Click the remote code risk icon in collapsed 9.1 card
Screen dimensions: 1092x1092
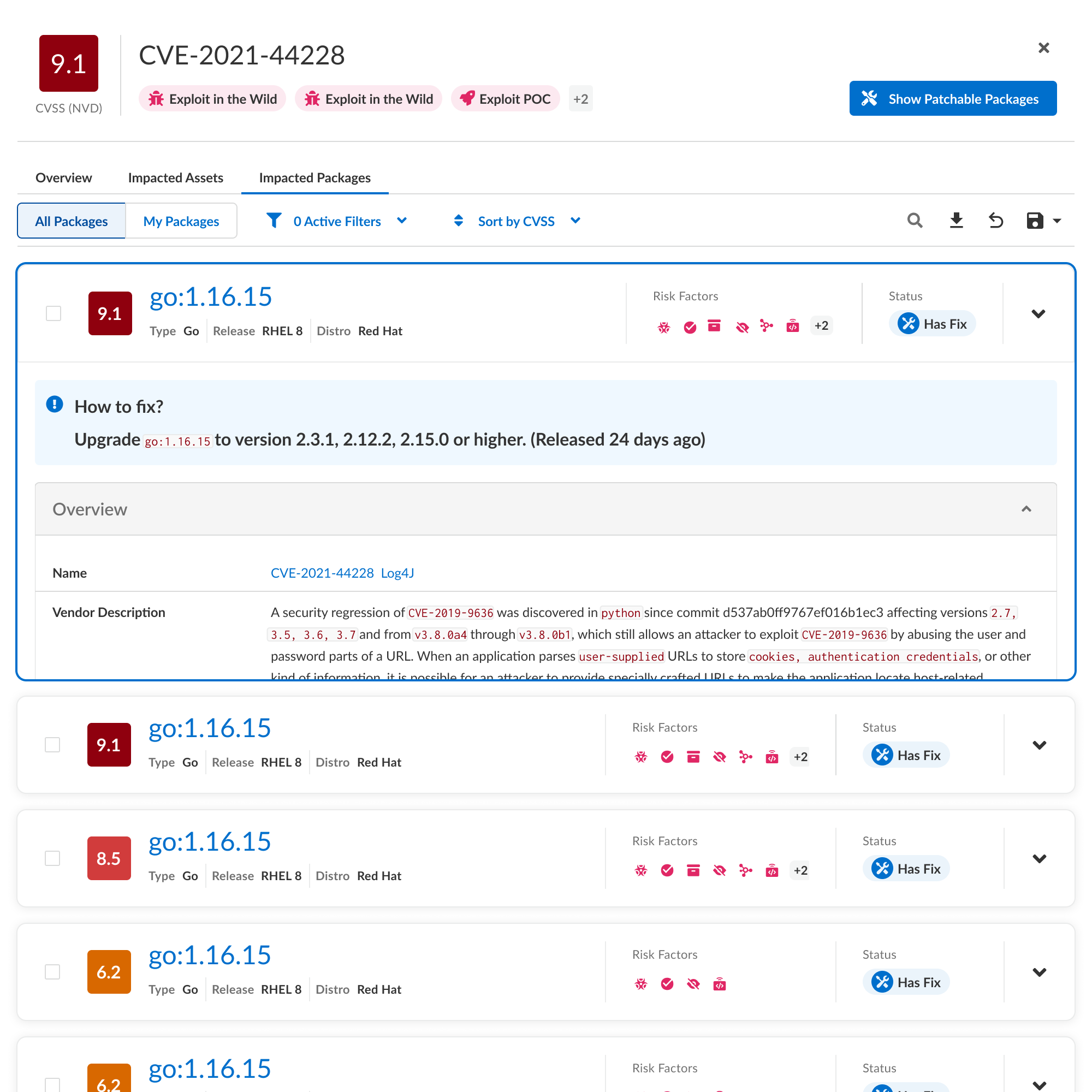click(771, 757)
